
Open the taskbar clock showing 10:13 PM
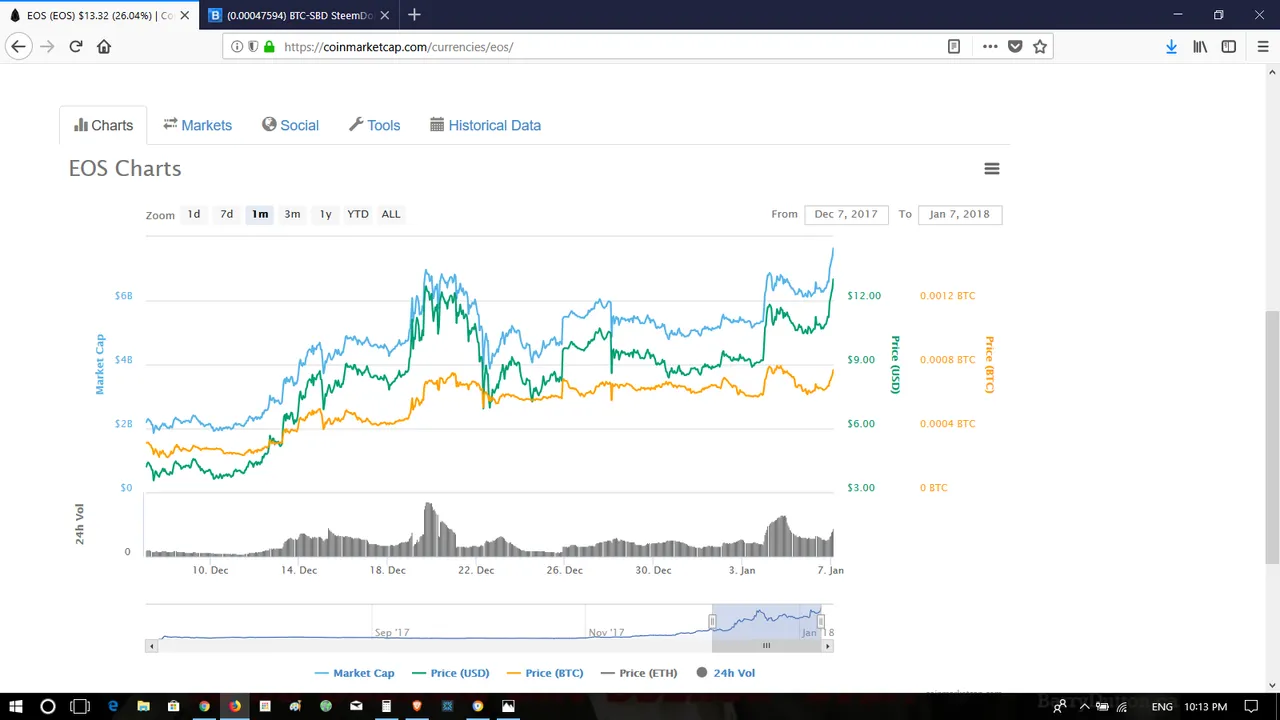tap(1205, 707)
